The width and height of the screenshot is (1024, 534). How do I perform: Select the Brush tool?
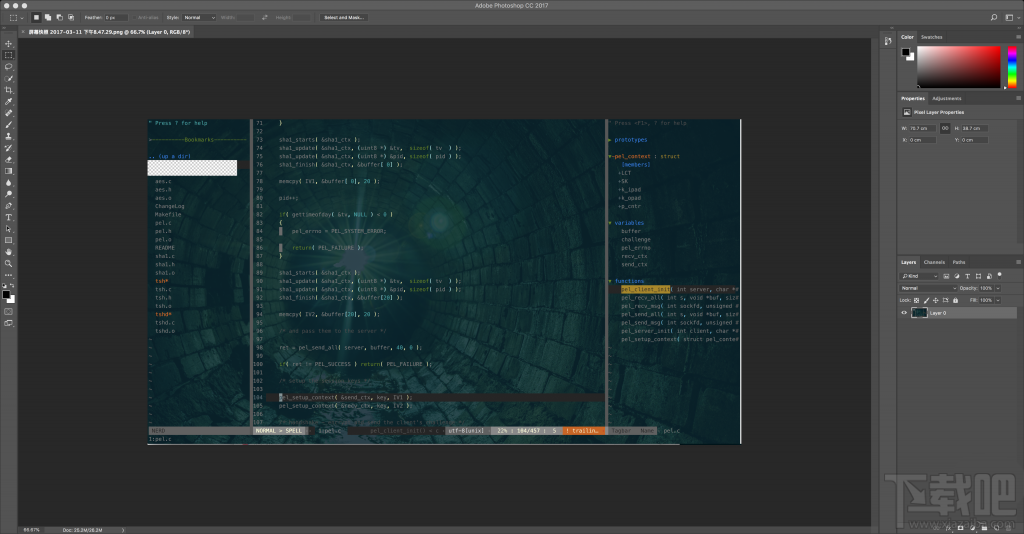(8, 125)
